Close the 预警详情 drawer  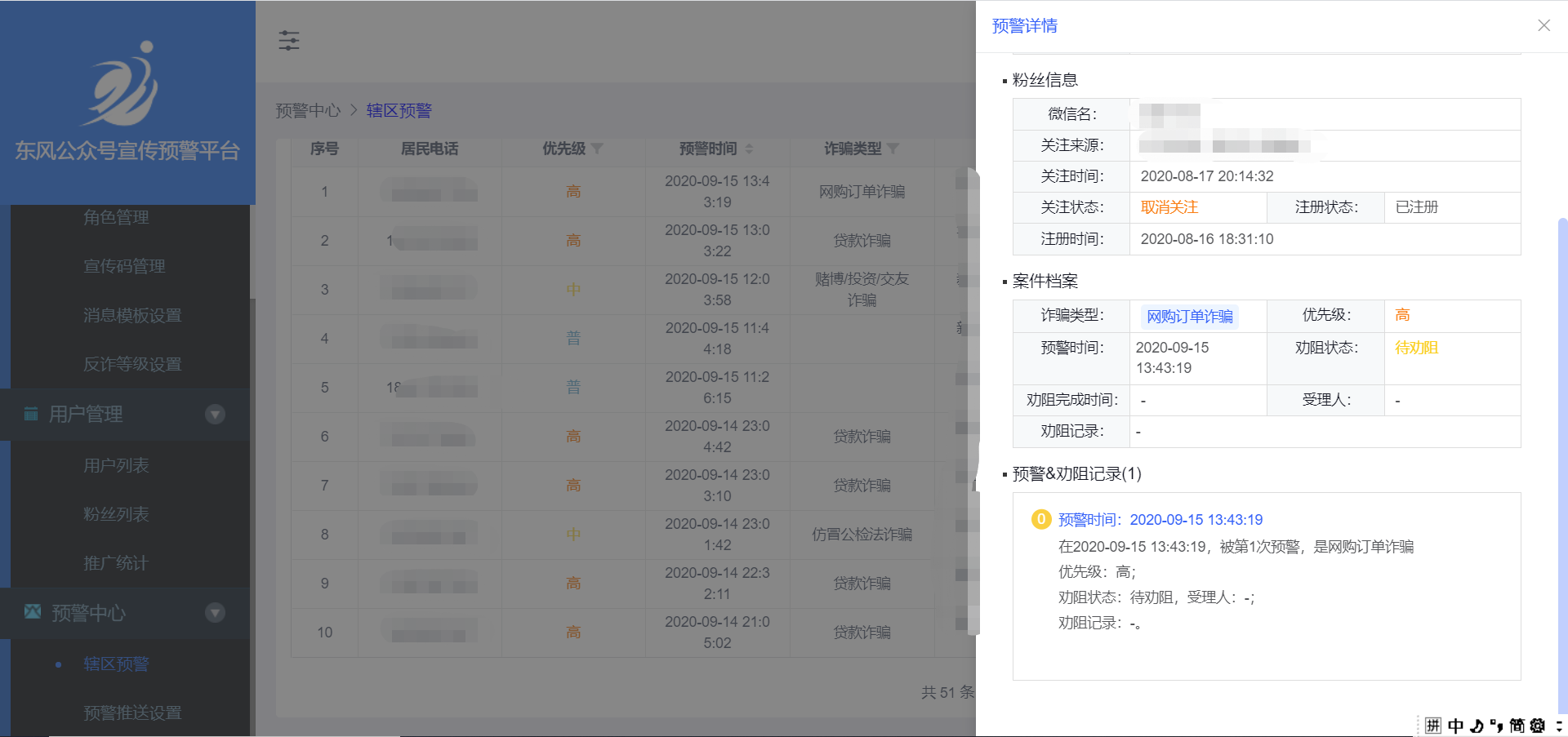[1543, 25]
